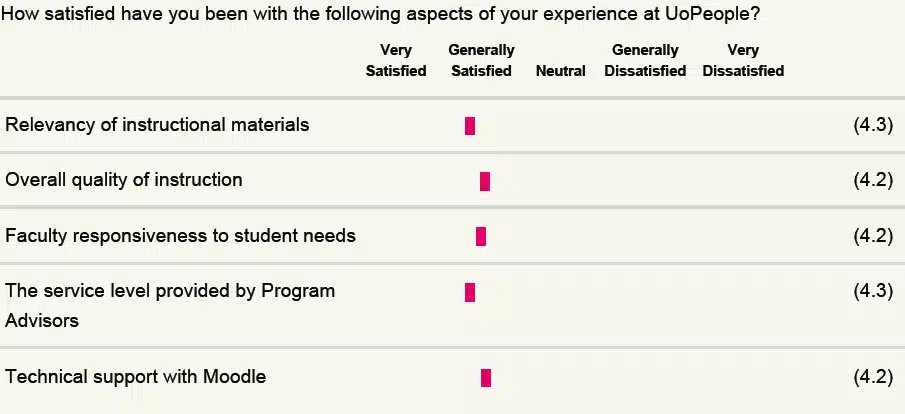Select the Generally Satisfied column header

tap(481, 61)
